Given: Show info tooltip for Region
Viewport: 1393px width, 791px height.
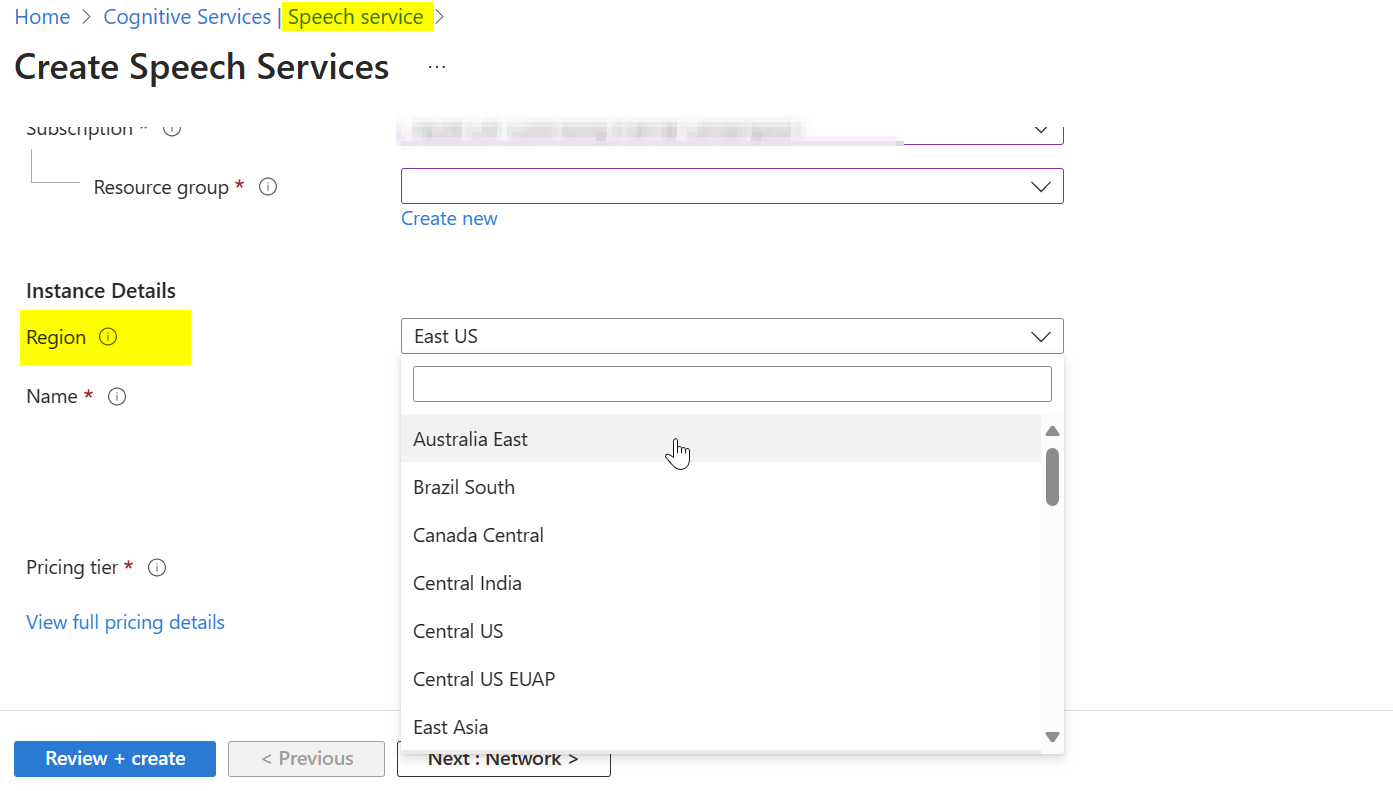Looking at the screenshot, I should coord(108,337).
